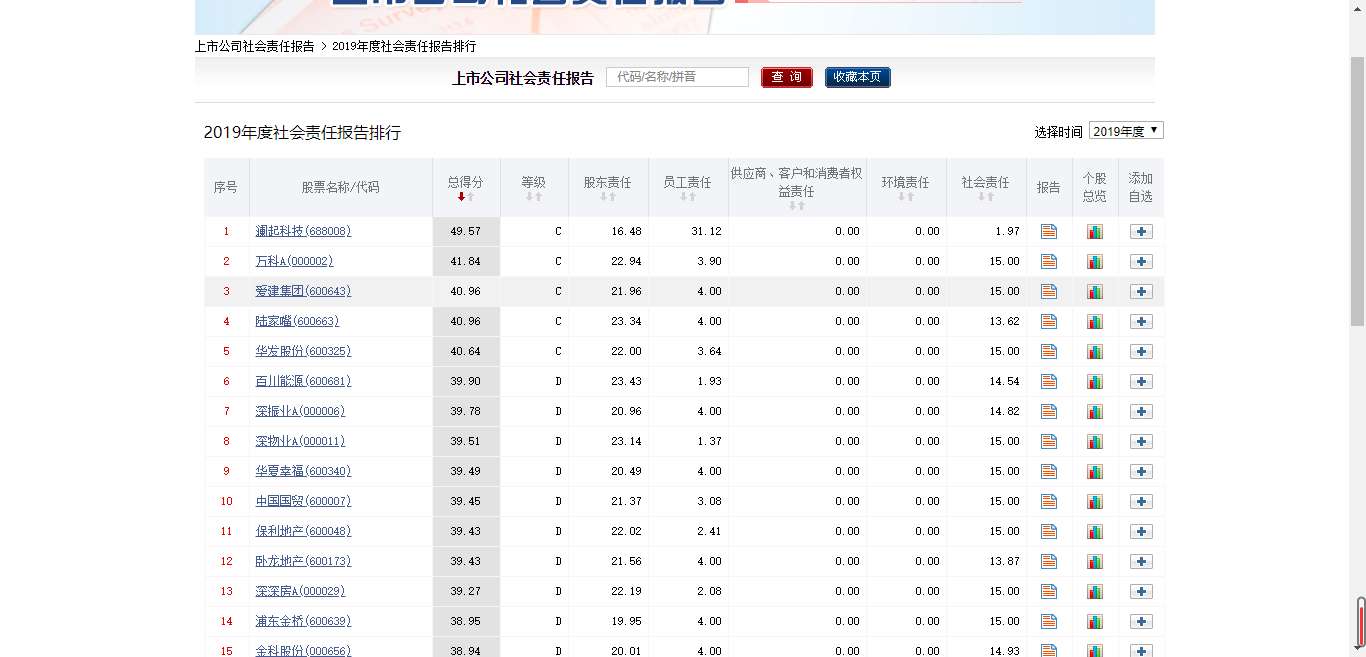Open report icon for 百川能源 row
Viewport: 1366px width, 657px height.
1048,381
